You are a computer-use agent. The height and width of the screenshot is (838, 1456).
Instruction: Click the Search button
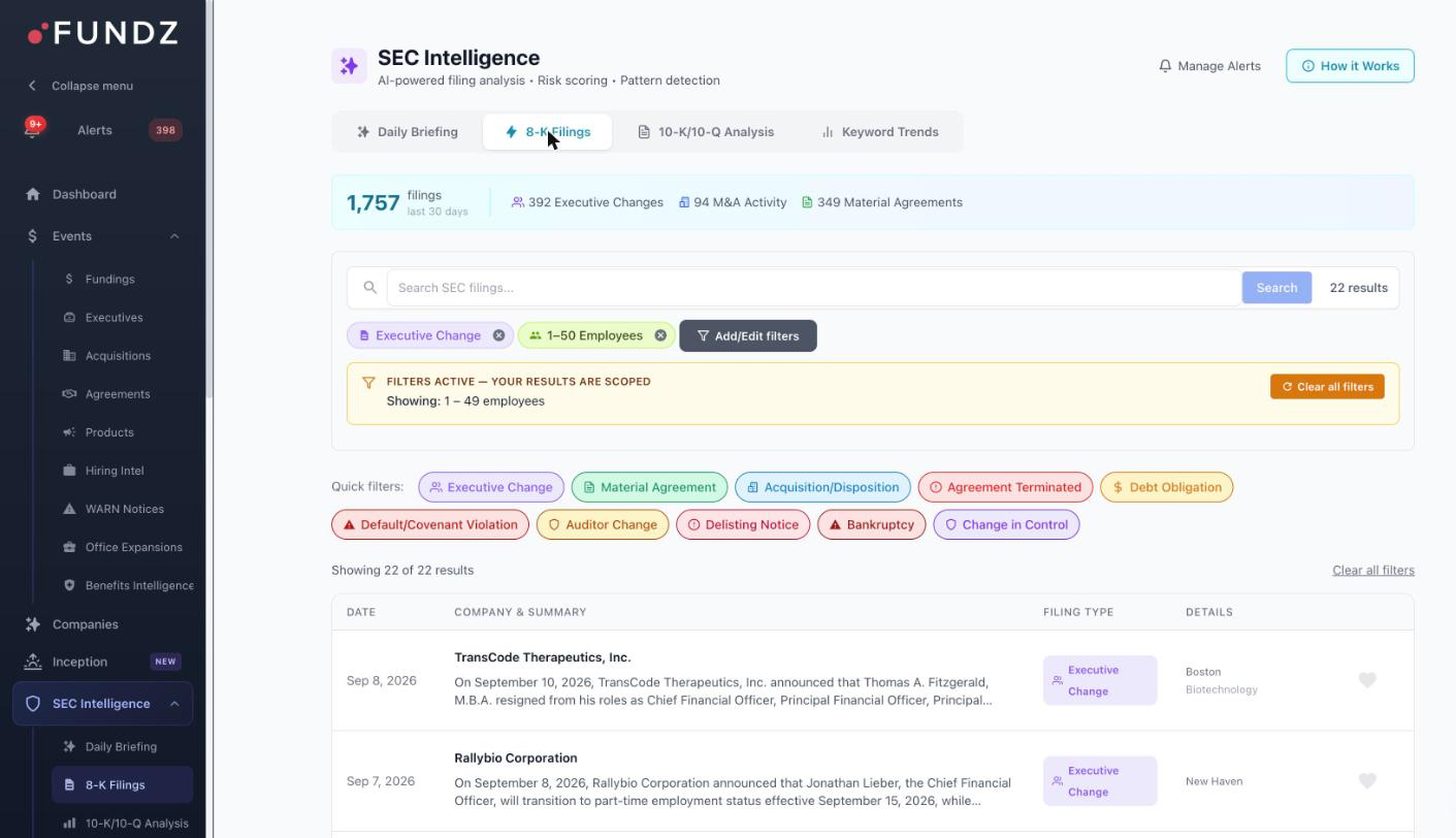tap(1277, 288)
